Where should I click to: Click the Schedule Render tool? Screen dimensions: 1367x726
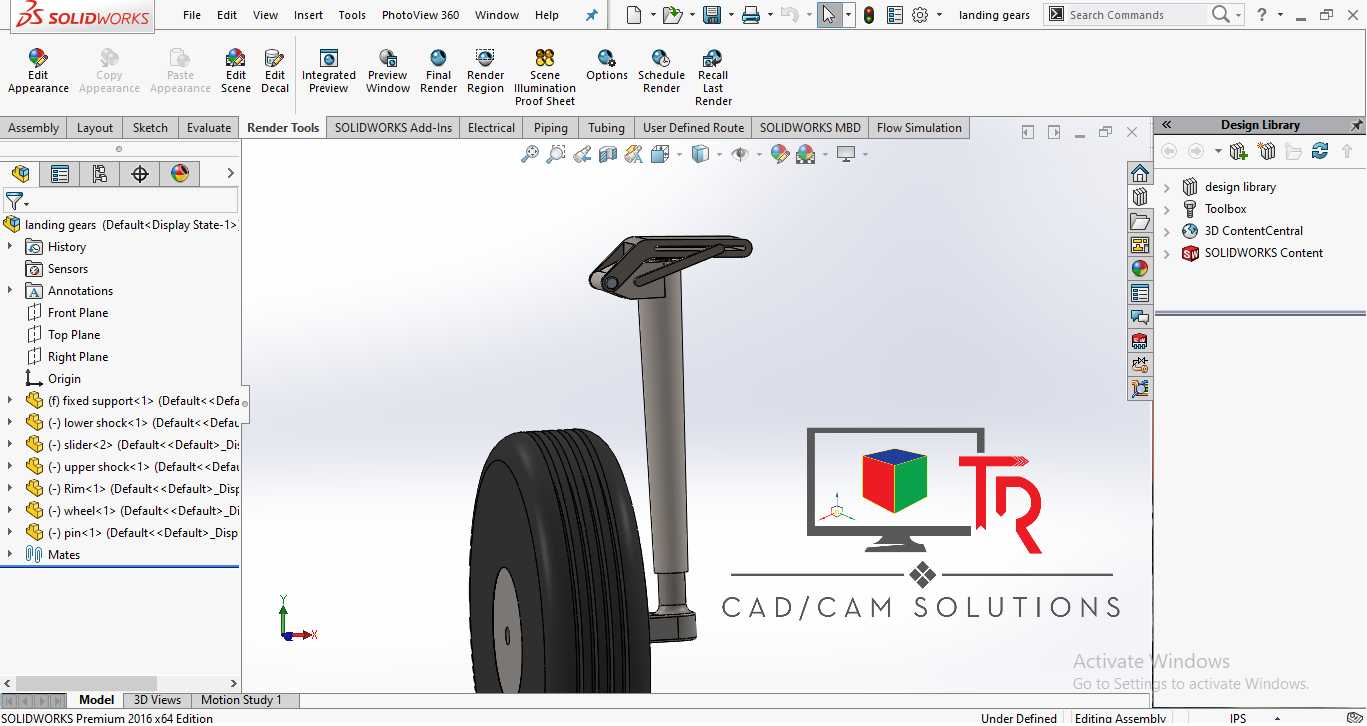[x=661, y=71]
